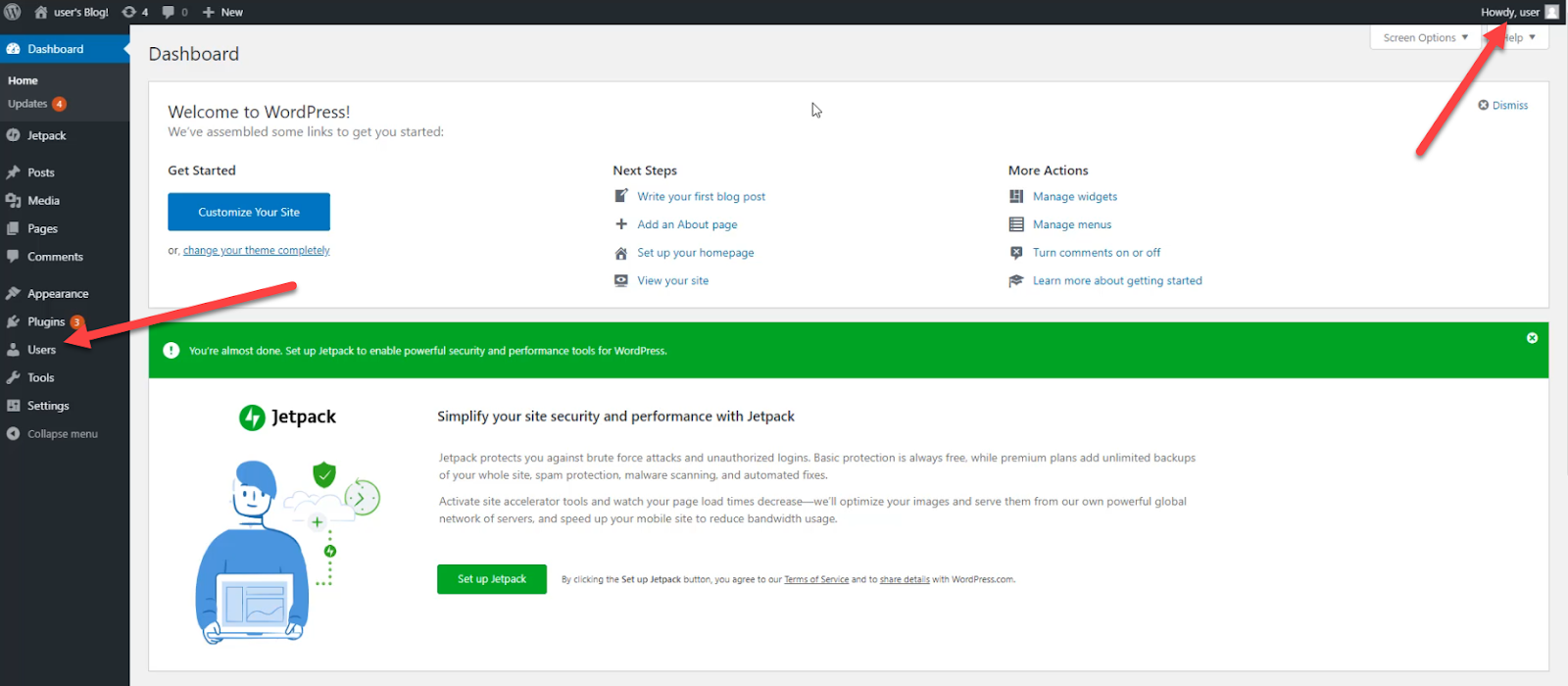The height and width of the screenshot is (686, 1568).
Task: Click the updates icon showing 4
Action: (x=135, y=12)
